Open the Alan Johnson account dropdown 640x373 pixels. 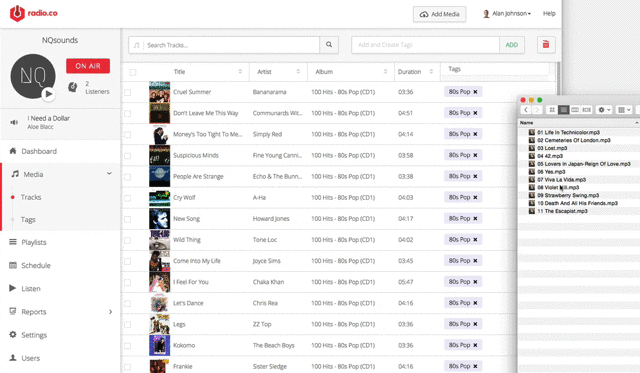pyautogui.click(x=511, y=13)
